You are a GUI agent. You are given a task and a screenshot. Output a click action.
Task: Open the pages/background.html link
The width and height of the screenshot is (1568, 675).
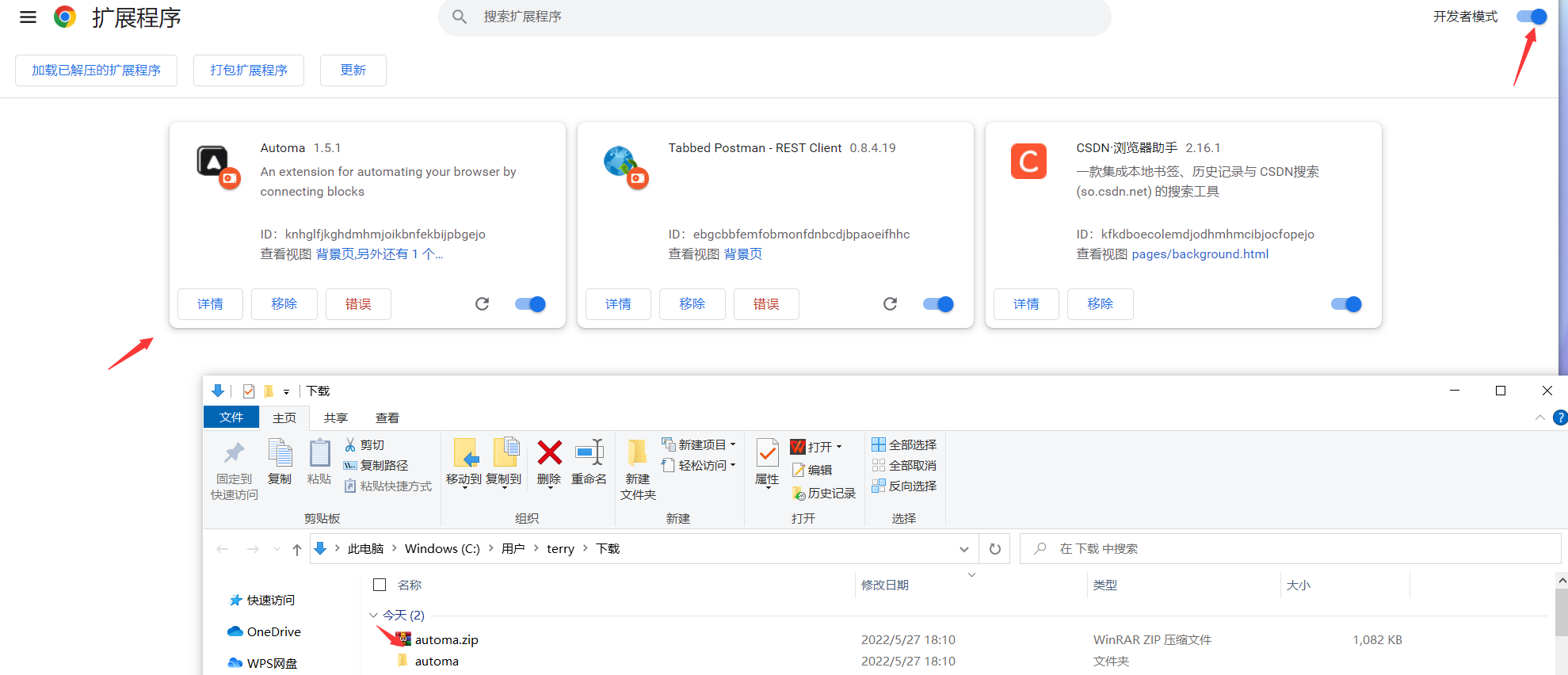[x=1200, y=254]
